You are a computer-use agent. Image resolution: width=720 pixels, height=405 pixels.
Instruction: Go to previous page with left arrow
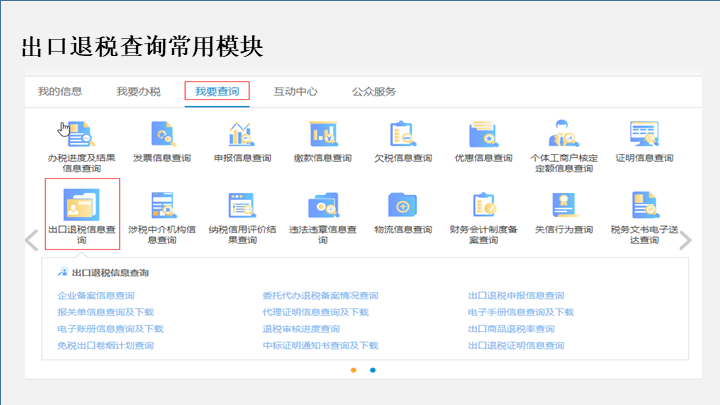click(x=32, y=240)
